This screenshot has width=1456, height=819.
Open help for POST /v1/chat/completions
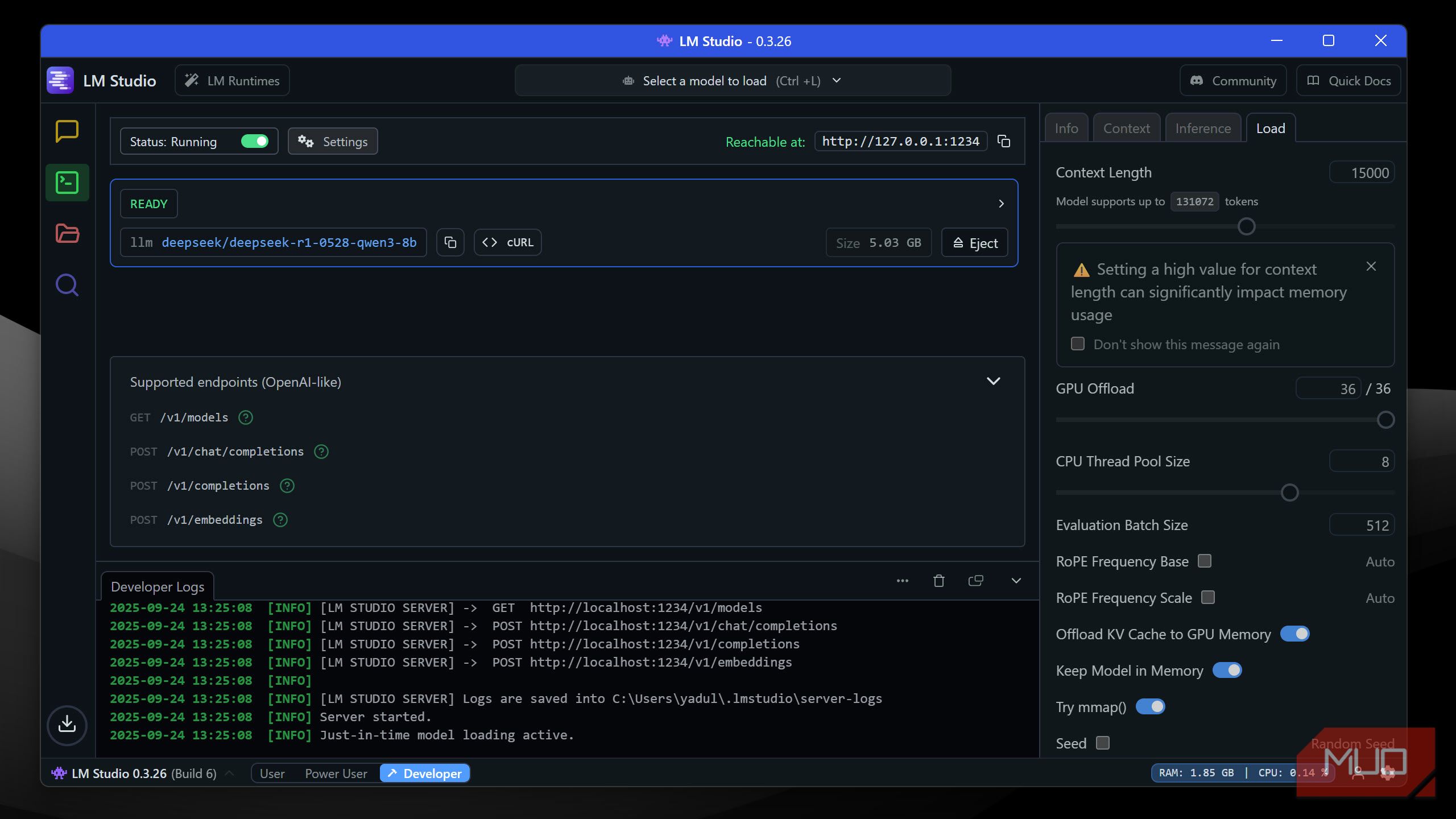pyautogui.click(x=321, y=452)
